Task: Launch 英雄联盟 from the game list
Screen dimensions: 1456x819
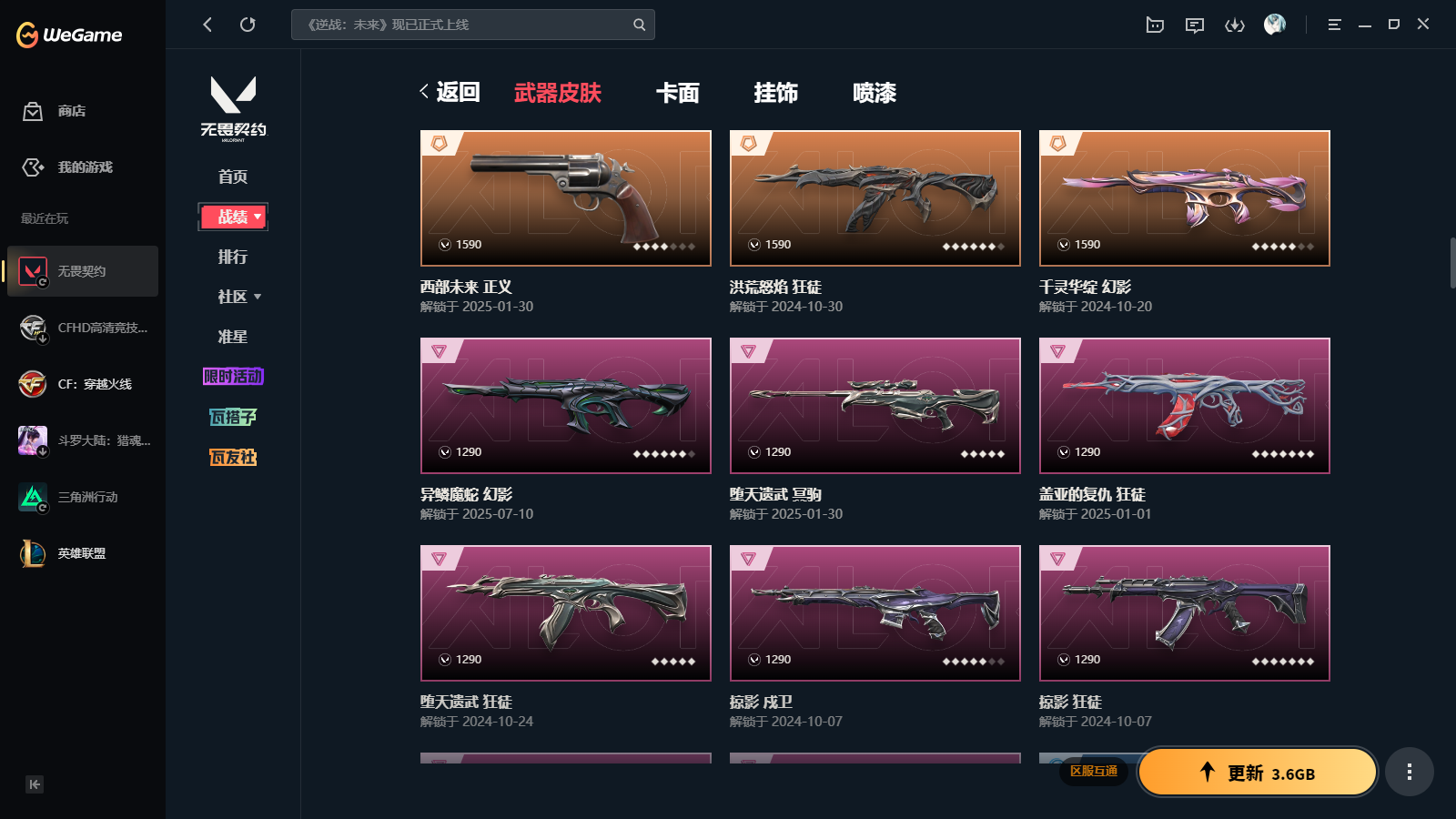Action: (x=83, y=553)
